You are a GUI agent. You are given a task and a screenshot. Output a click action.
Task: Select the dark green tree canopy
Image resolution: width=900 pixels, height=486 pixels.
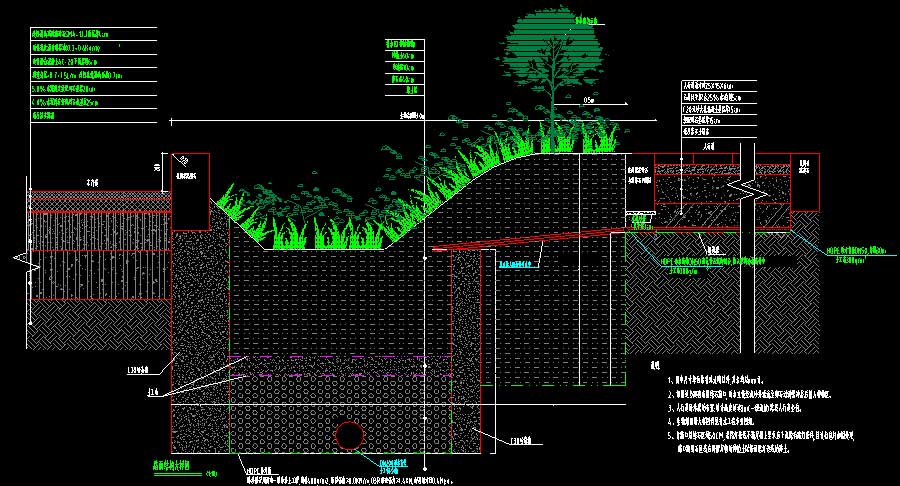pos(550,52)
